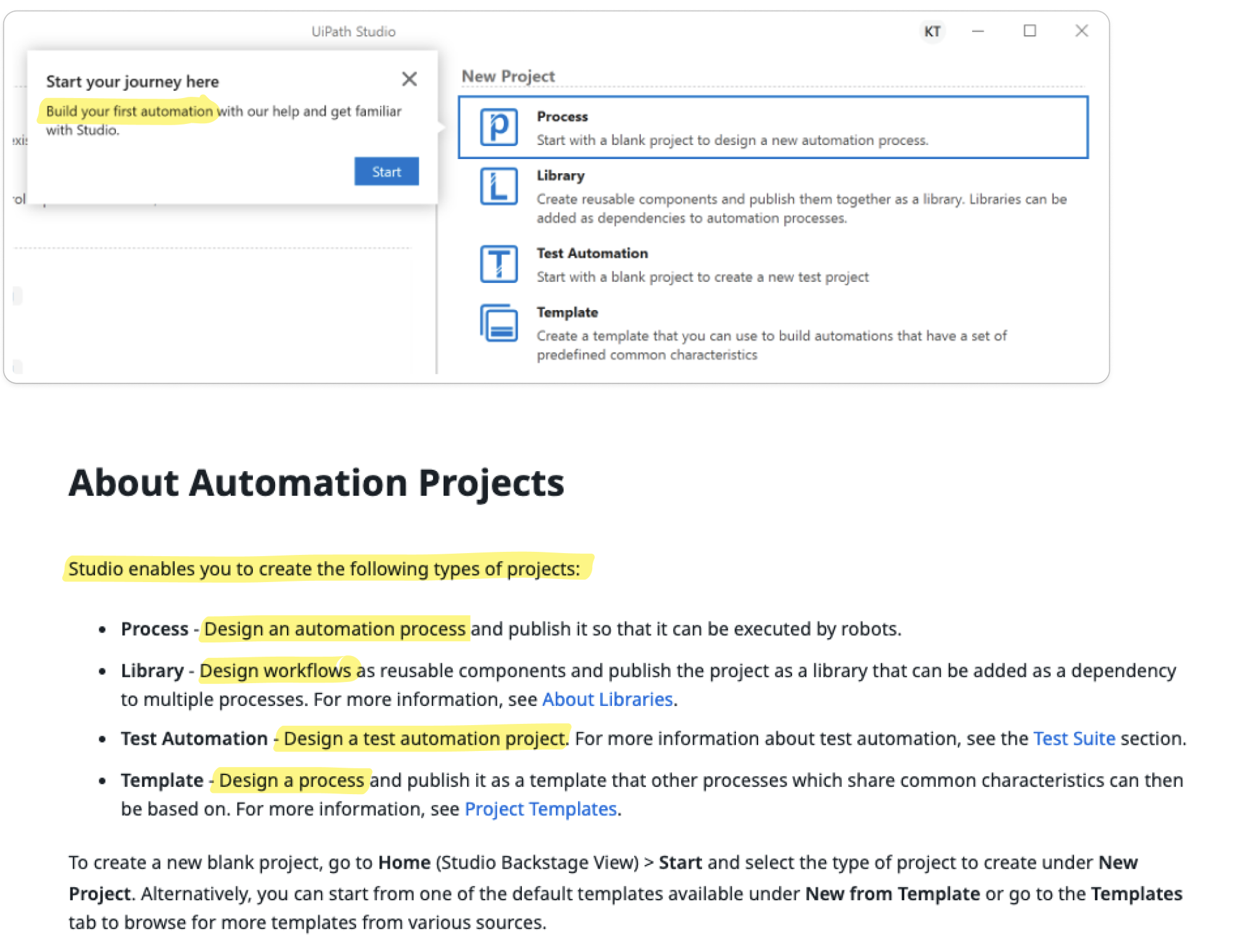This screenshot has height=952, width=1235.
Task: Select the Test Automation title
Action: point(592,253)
